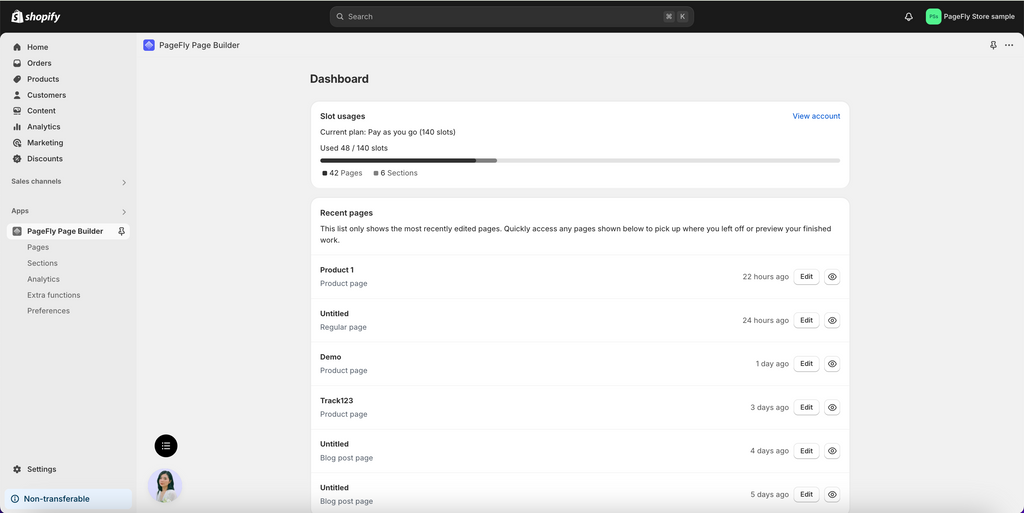Open Extra functions

54,295
